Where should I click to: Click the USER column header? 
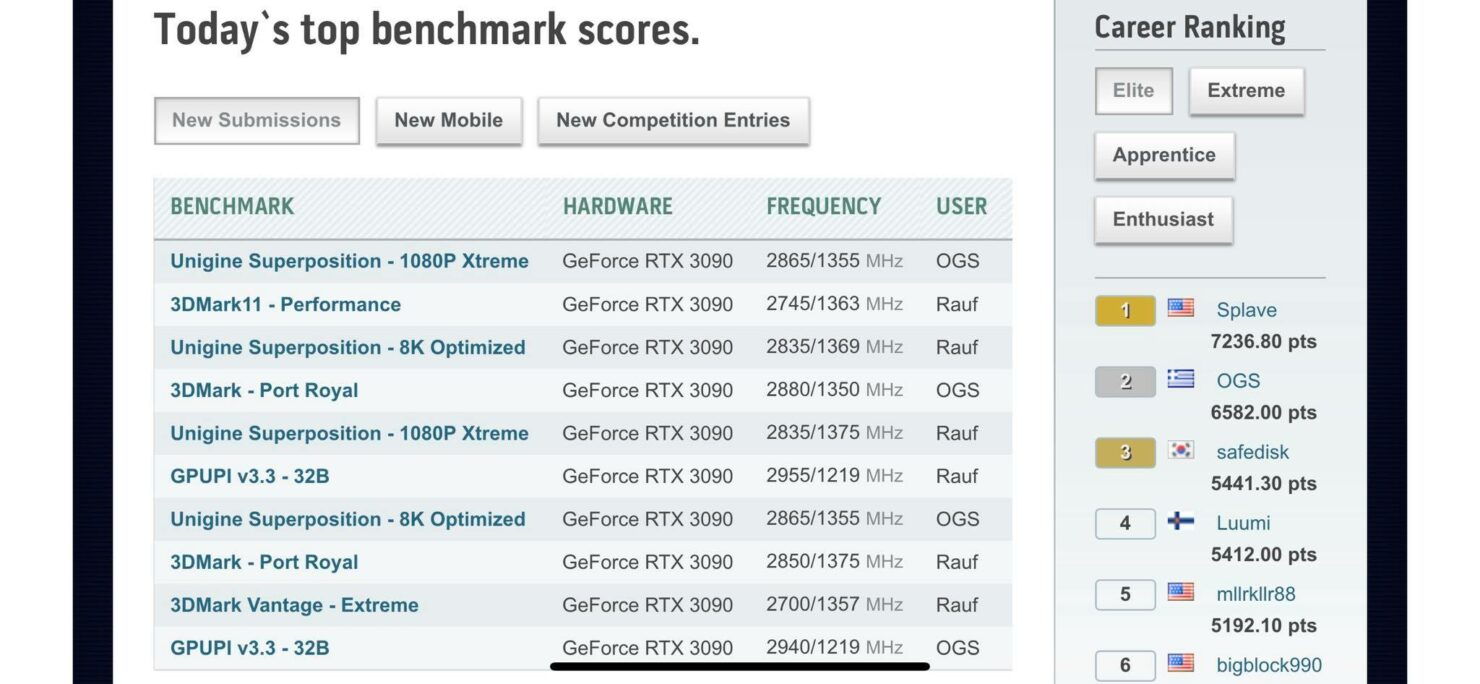pos(962,207)
